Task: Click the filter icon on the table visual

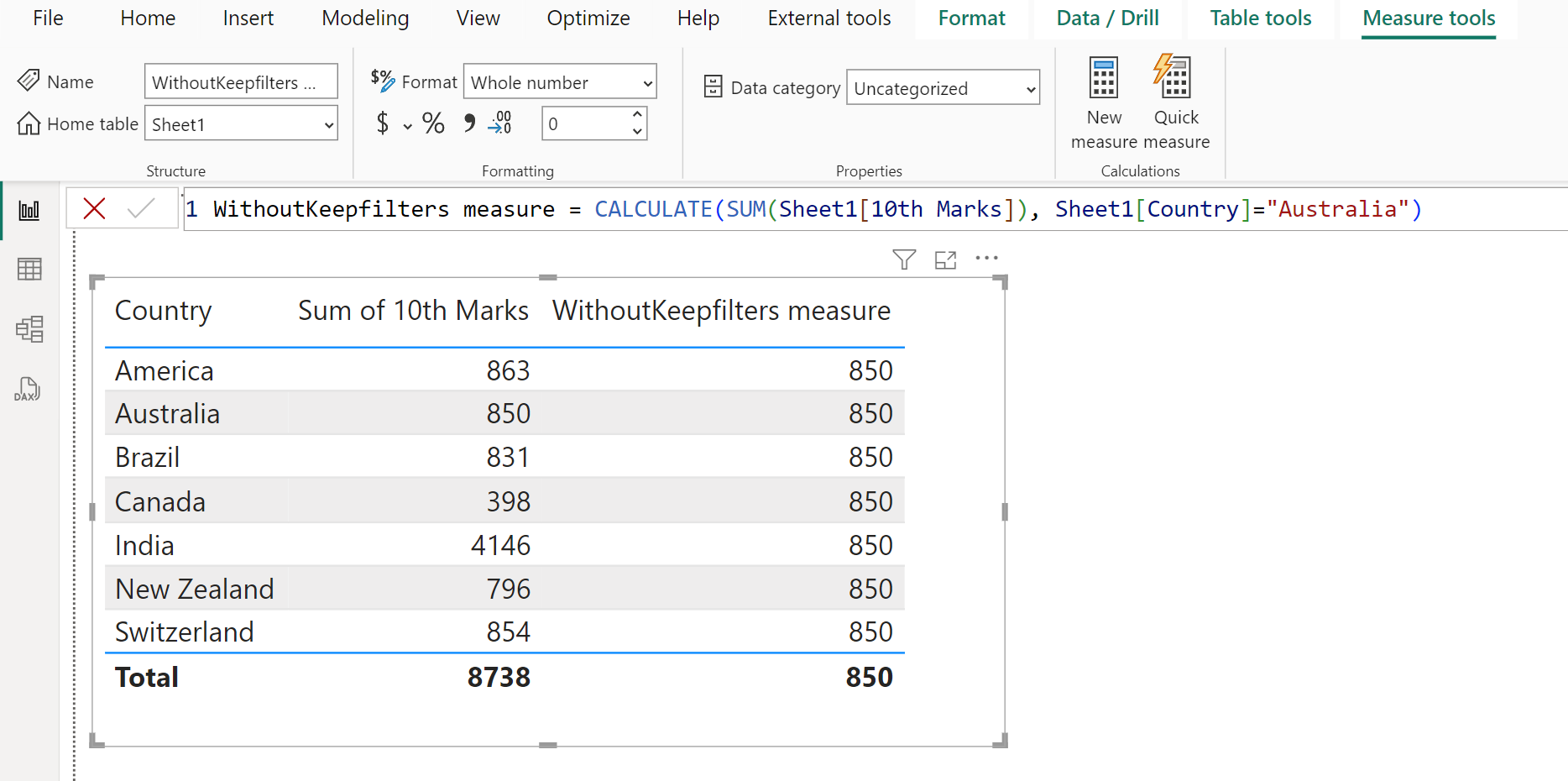Action: pos(903,259)
